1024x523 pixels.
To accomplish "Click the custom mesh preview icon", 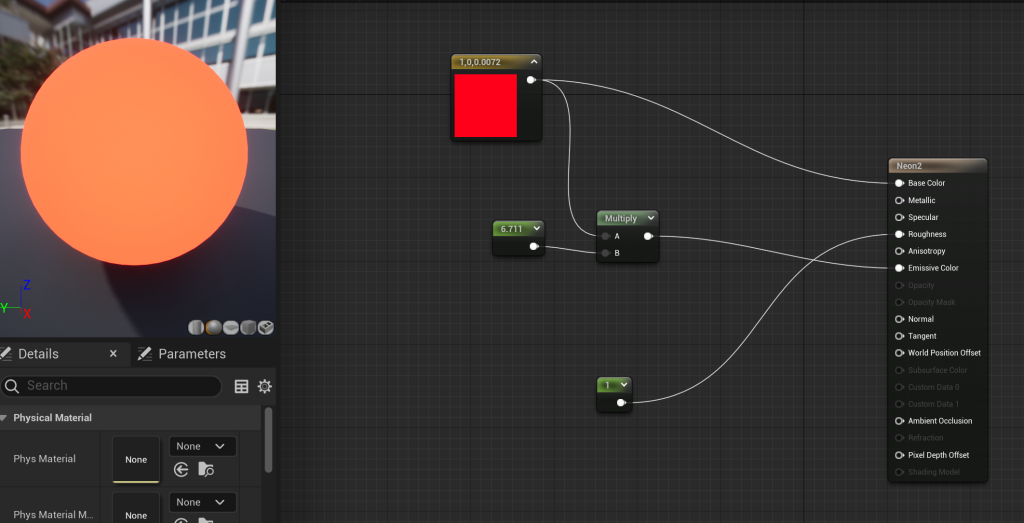I will (x=265, y=327).
